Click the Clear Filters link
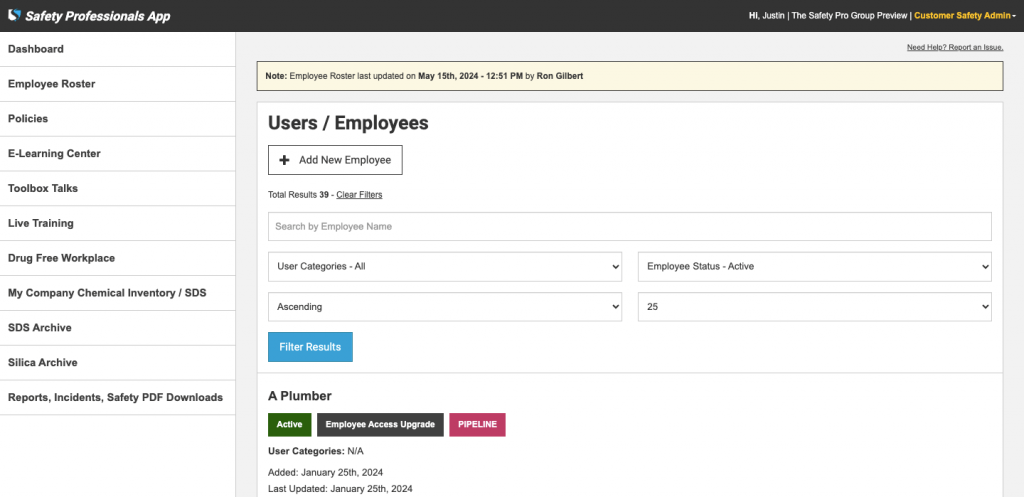Viewport: 1024px width, 497px height. click(x=359, y=195)
